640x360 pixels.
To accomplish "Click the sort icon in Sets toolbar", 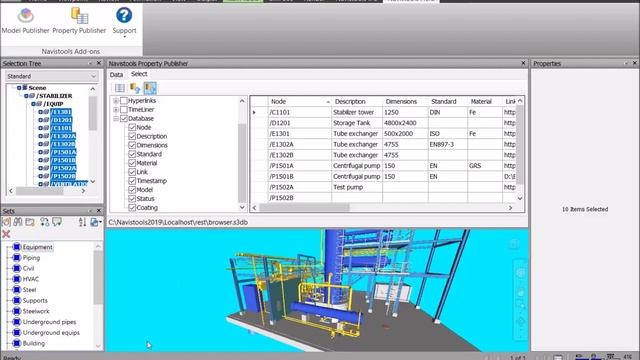I will point(82,222).
